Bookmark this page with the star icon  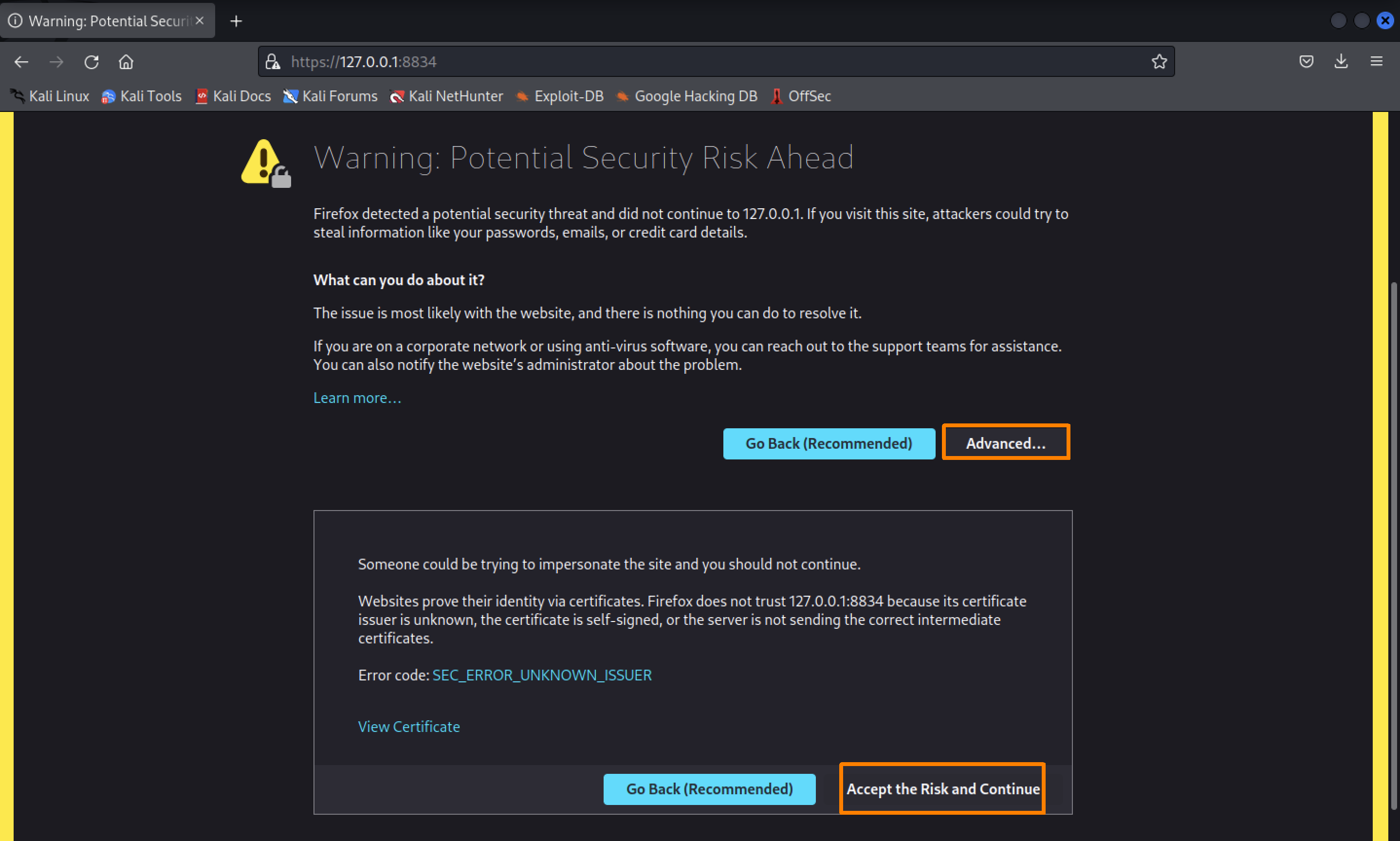click(x=1159, y=62)
